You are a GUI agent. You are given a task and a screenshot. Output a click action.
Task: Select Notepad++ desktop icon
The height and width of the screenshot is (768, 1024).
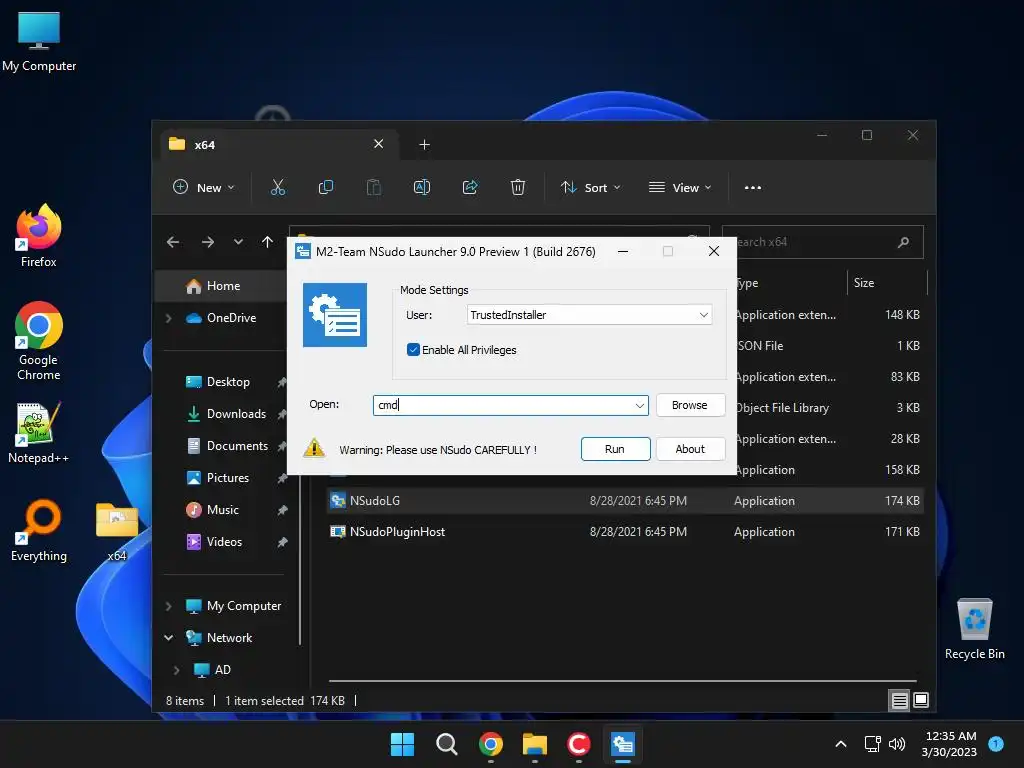[39, 432]
